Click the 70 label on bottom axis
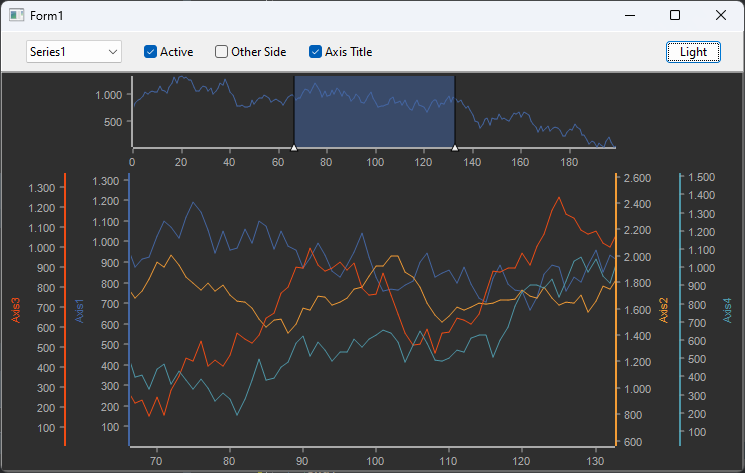 click(156, 461)
